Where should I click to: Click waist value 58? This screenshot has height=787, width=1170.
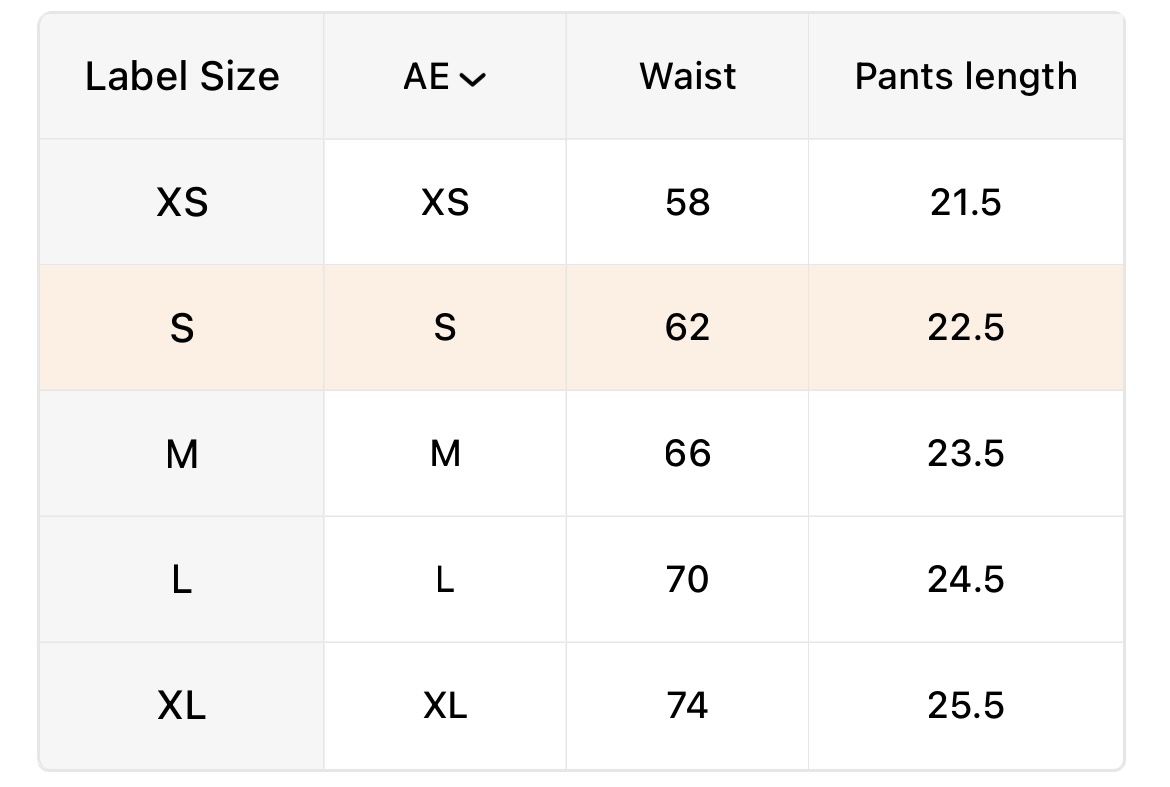pos(687,203)
